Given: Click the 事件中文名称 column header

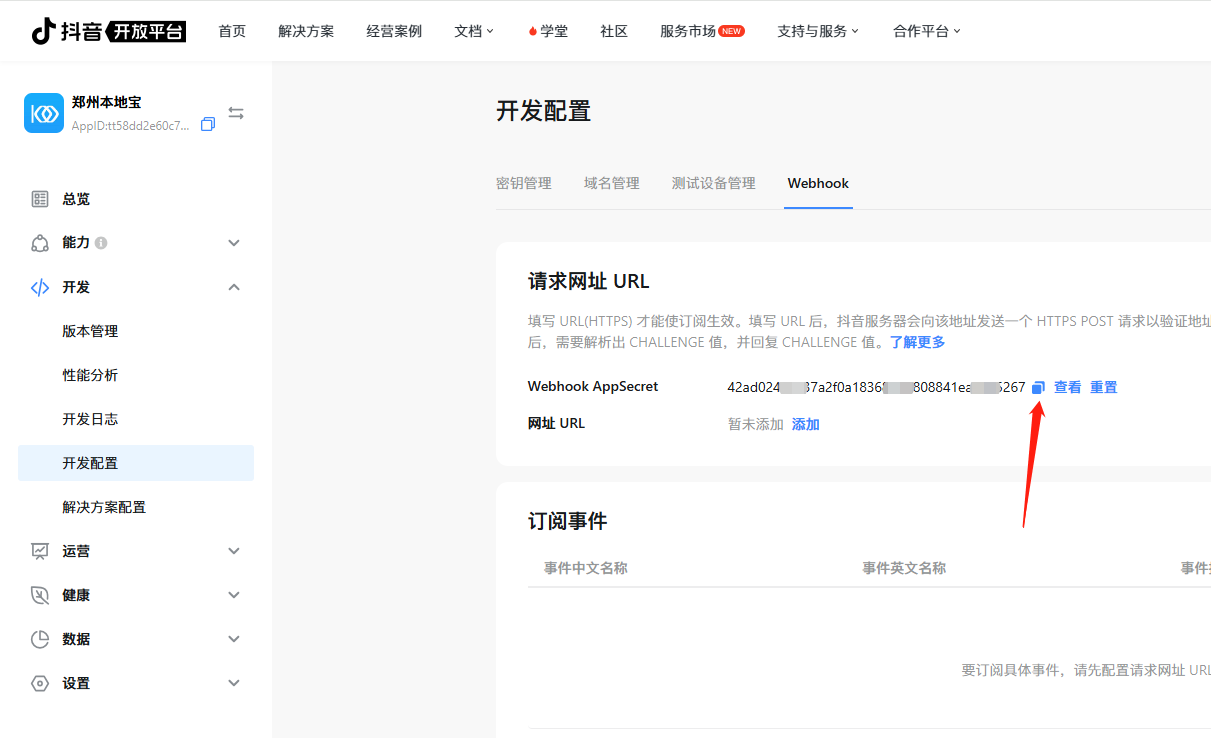Looking at the screenshot, I should point(586,568).
